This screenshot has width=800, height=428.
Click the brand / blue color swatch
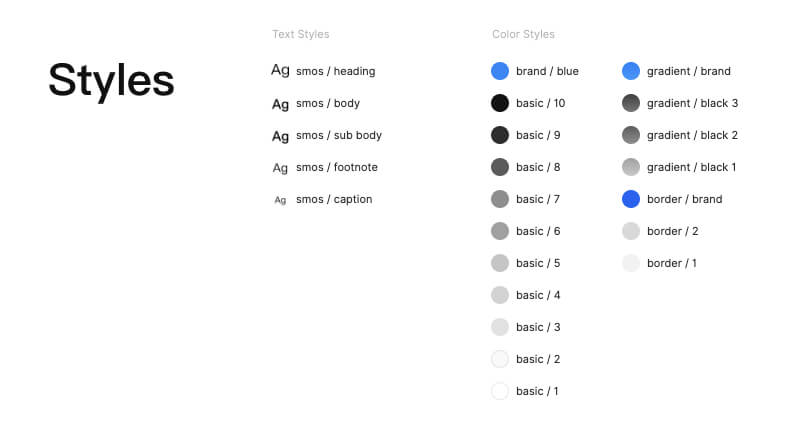pos(501,71)
